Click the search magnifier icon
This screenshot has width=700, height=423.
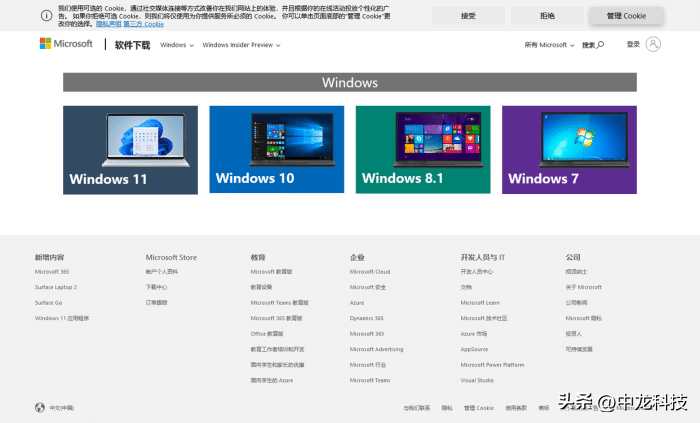click(600, 45)
